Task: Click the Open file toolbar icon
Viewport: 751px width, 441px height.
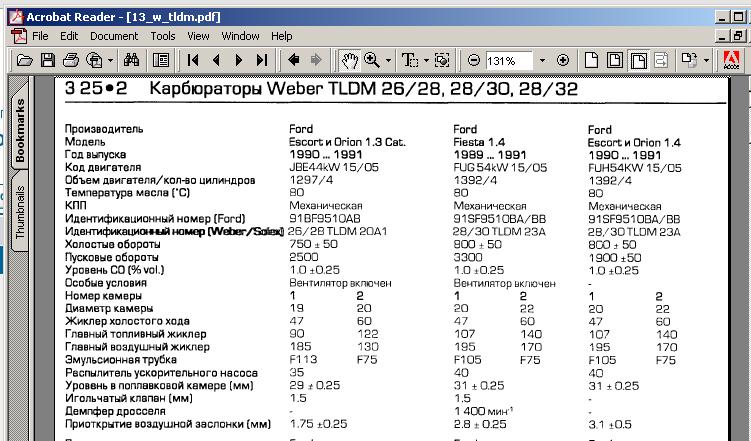Action: pos(24,60)
